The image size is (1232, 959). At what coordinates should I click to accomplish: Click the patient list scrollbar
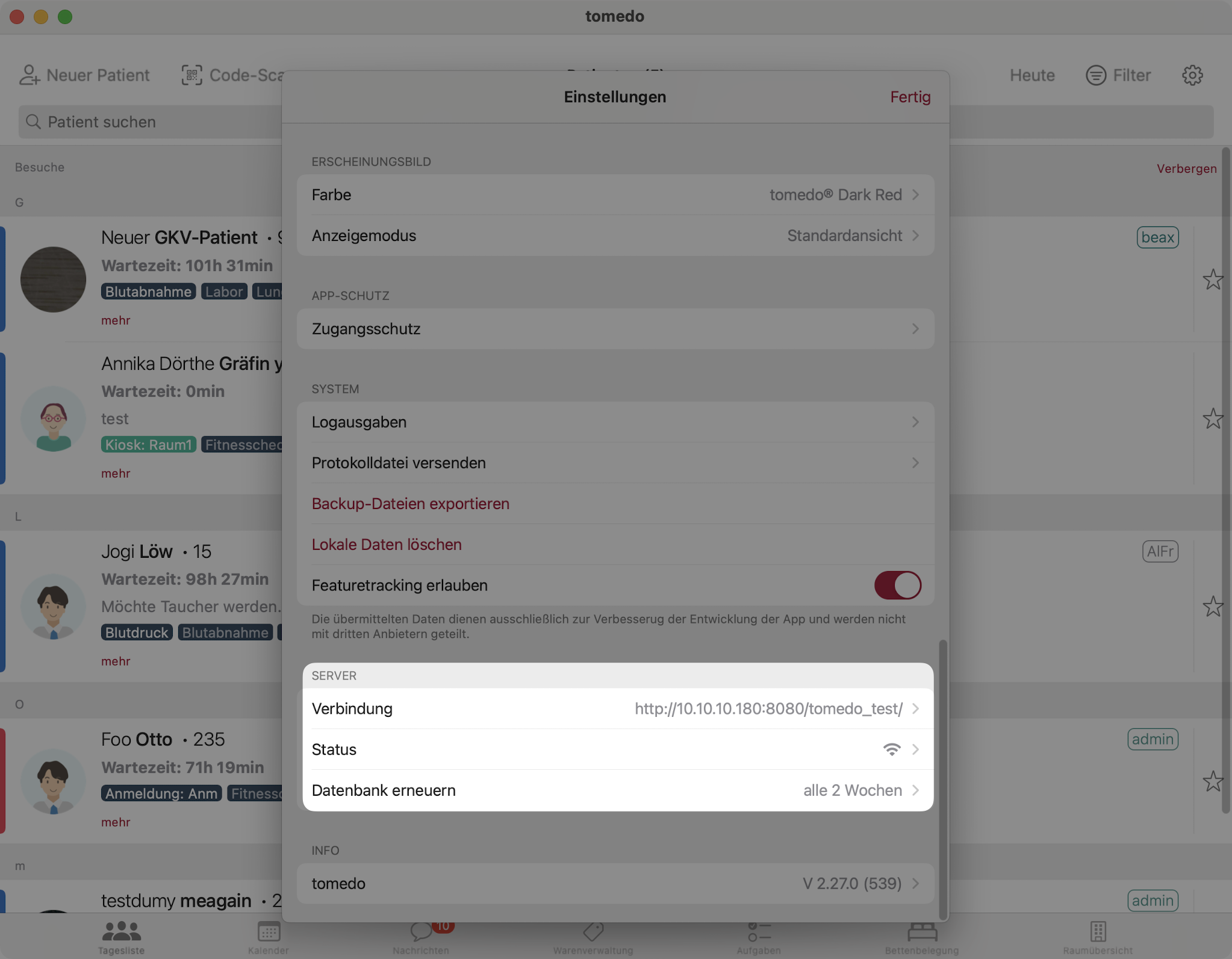click(x=1225, y=480)
